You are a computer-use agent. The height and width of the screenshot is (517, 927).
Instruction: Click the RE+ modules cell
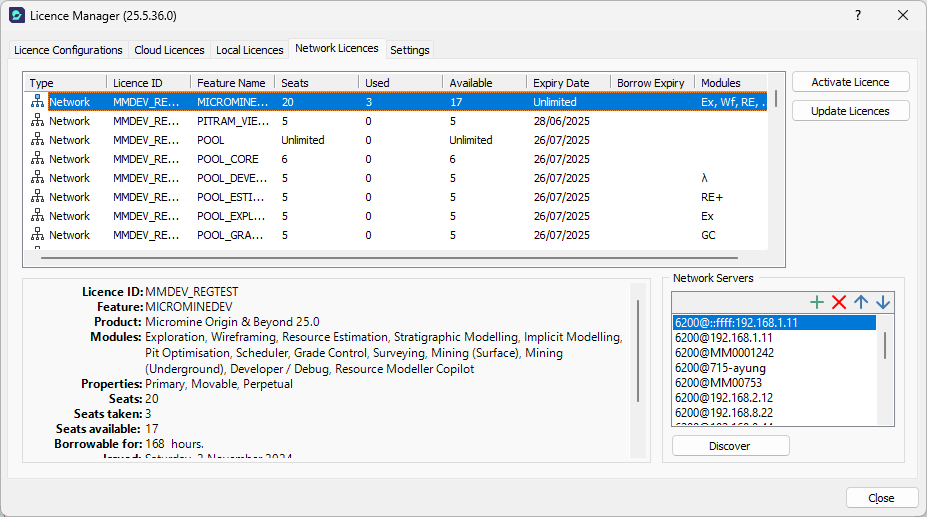click(712, 196)
